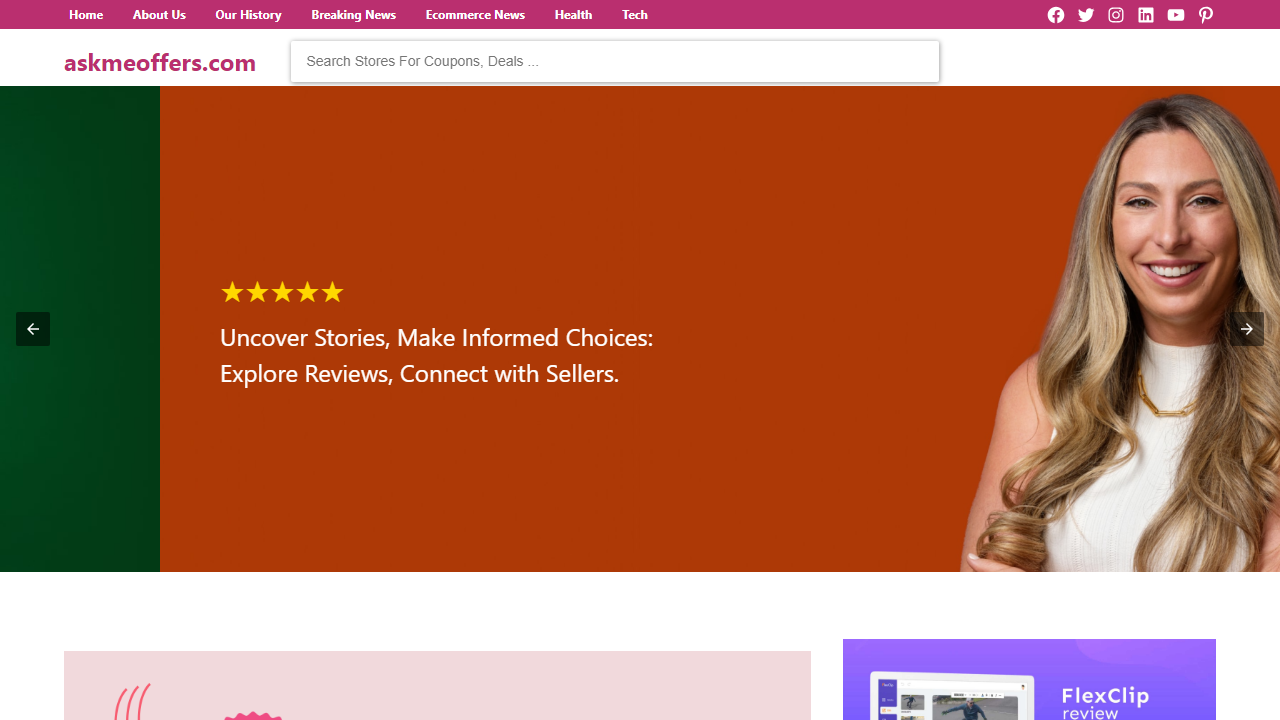
Task: Open the Our History page
Action: [x=248, y=15]
